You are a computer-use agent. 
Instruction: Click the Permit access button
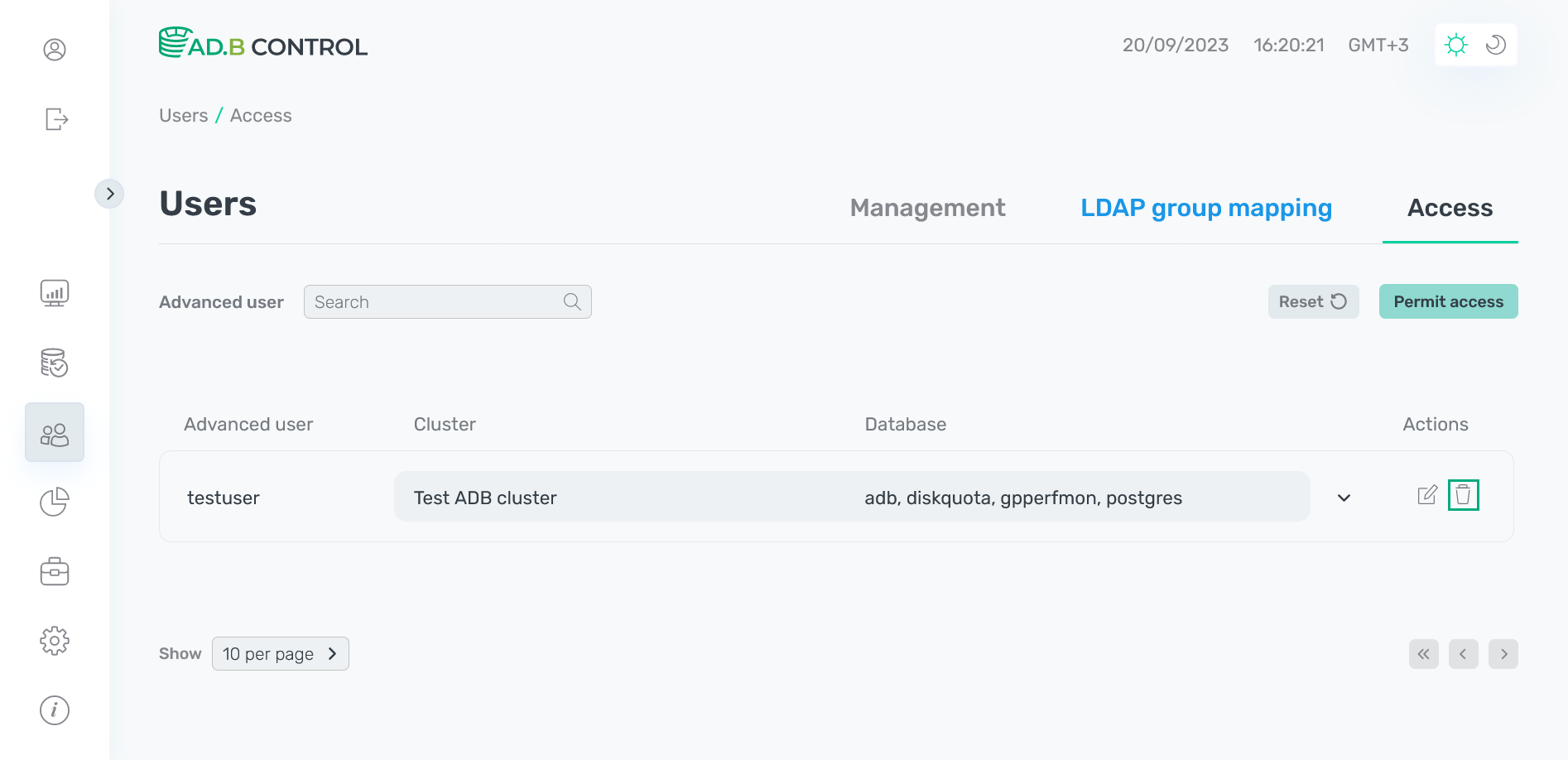pyautogui.click(x=1448, y=301)
